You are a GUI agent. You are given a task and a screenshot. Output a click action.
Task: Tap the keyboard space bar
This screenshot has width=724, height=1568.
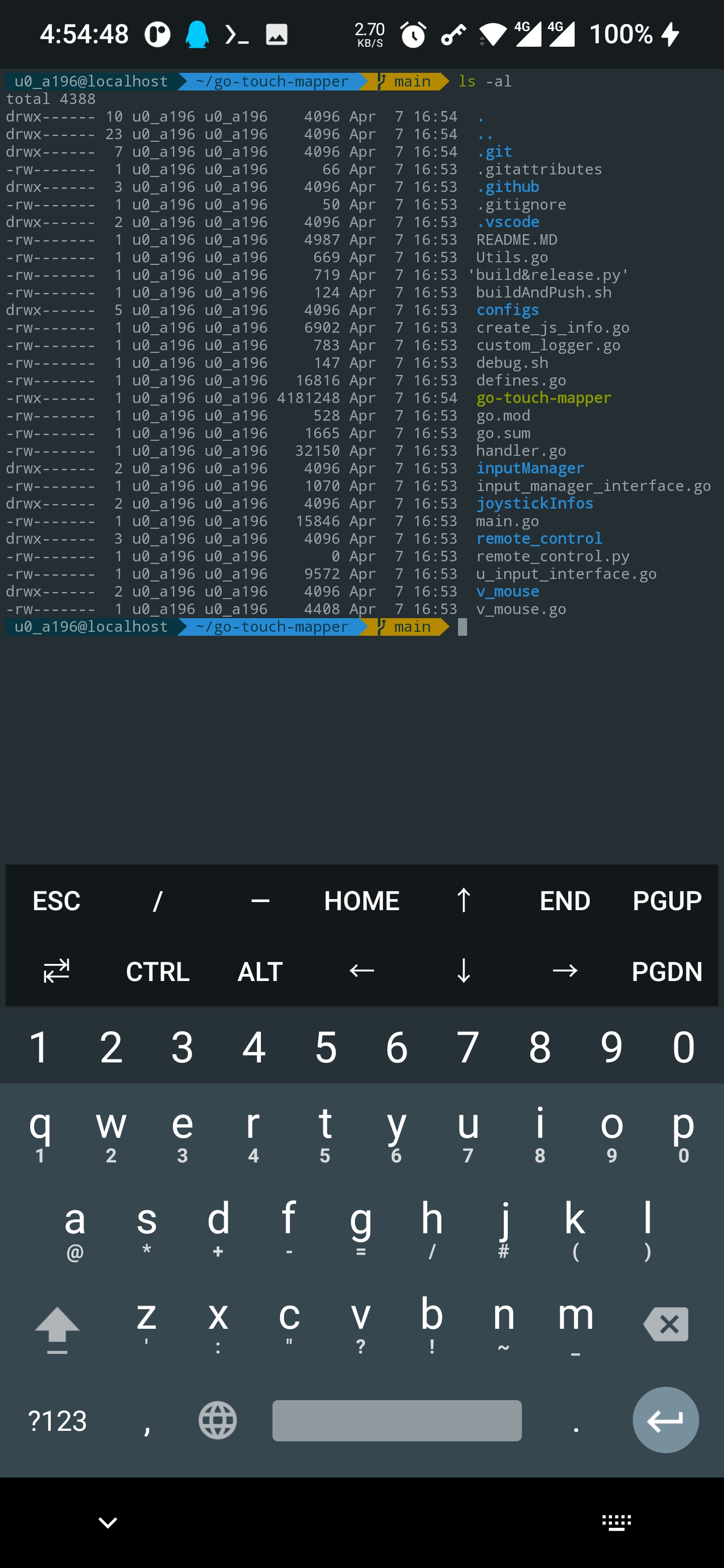(397, 1421)
